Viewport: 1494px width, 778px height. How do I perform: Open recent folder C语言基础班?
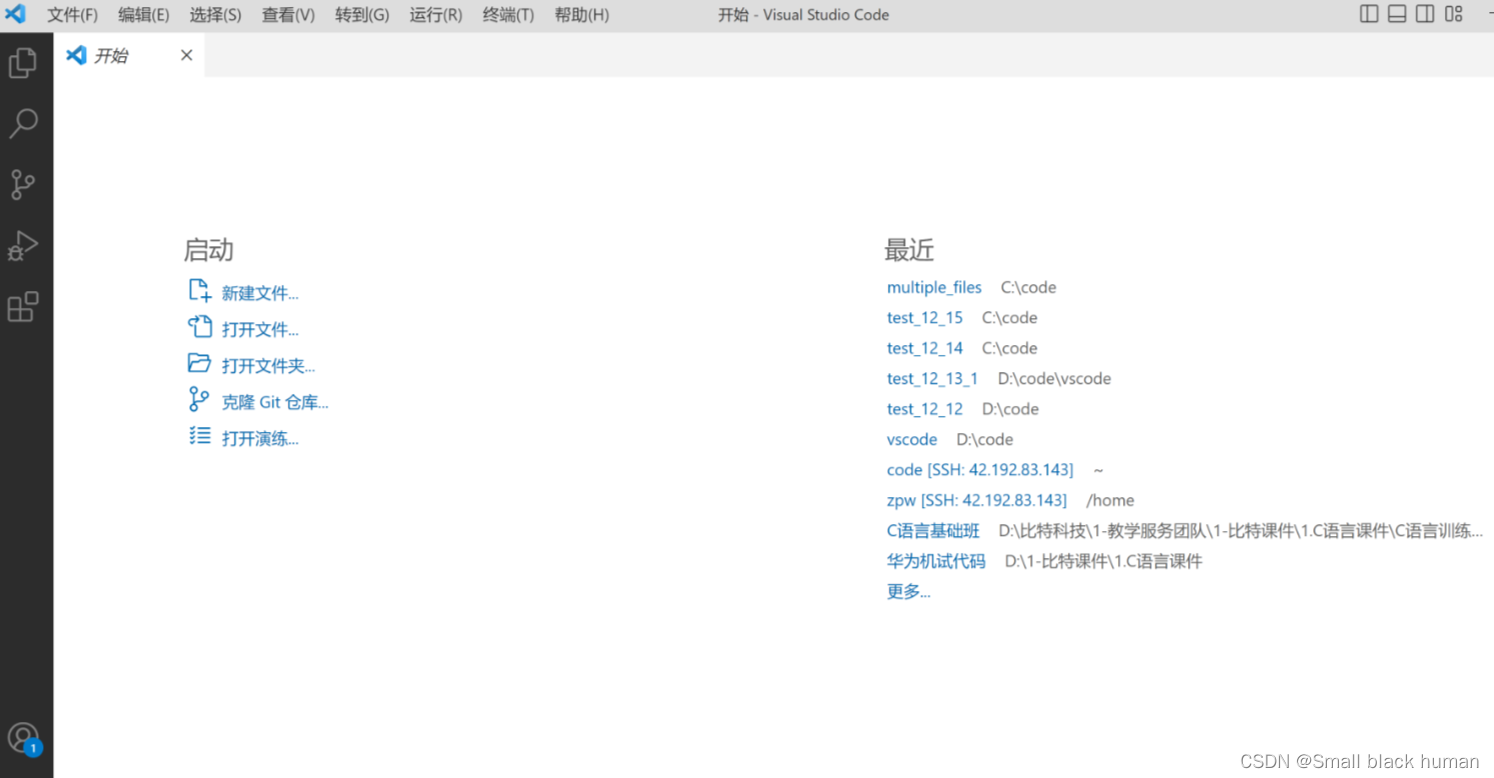[x=933, y=530]
